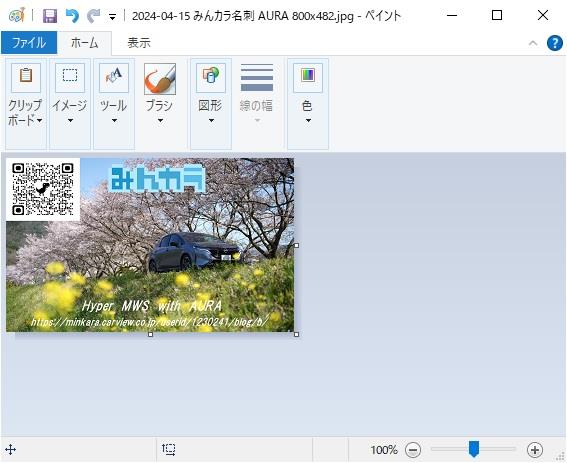Click the window title text with file name

pyautogui.click(x=267, y=16)
